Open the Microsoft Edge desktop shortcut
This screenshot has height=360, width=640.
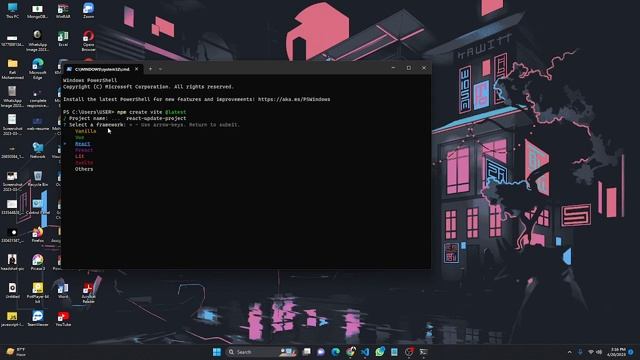tap(38, 68)
